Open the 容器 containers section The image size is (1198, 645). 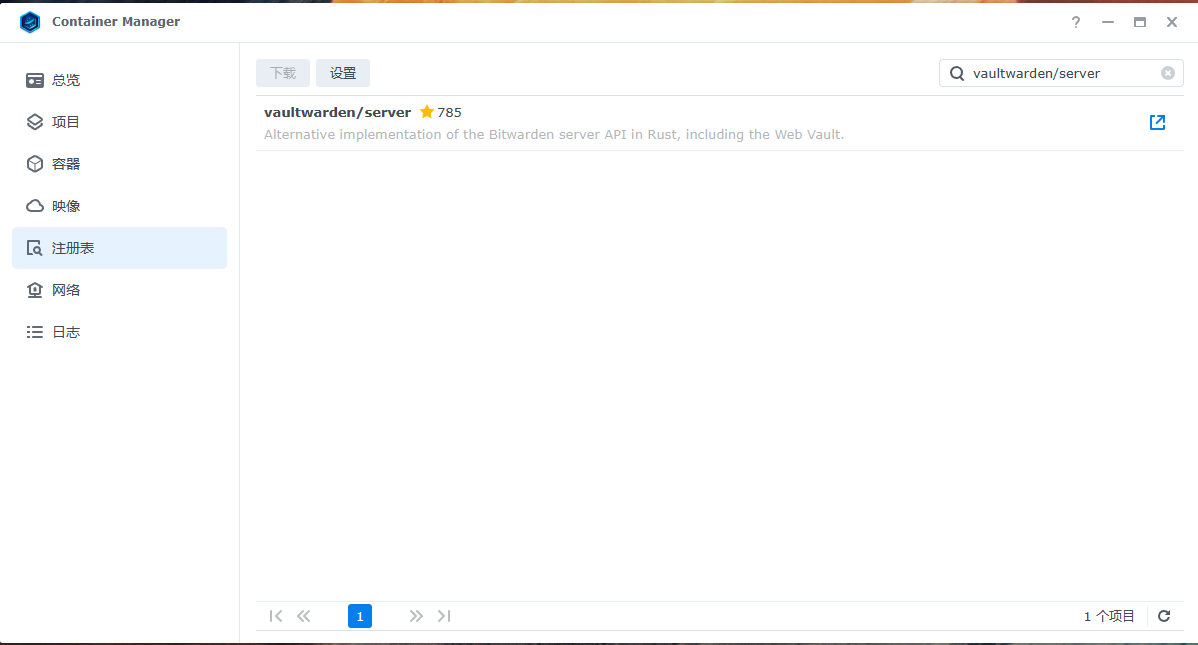(66, 164)
